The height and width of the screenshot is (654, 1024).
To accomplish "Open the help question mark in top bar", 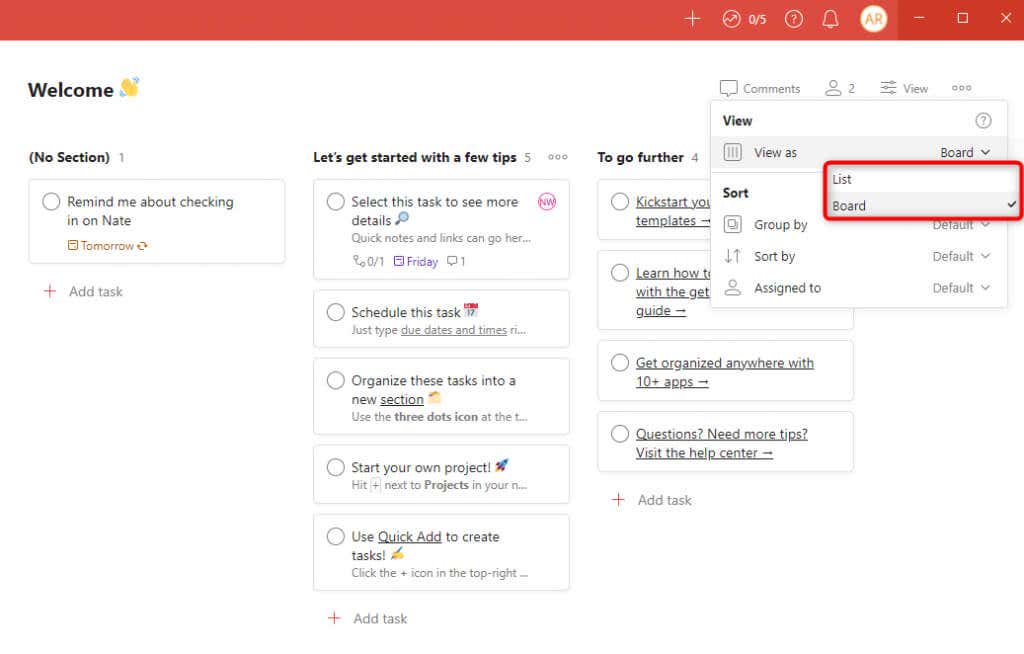I will pos(793,19).
